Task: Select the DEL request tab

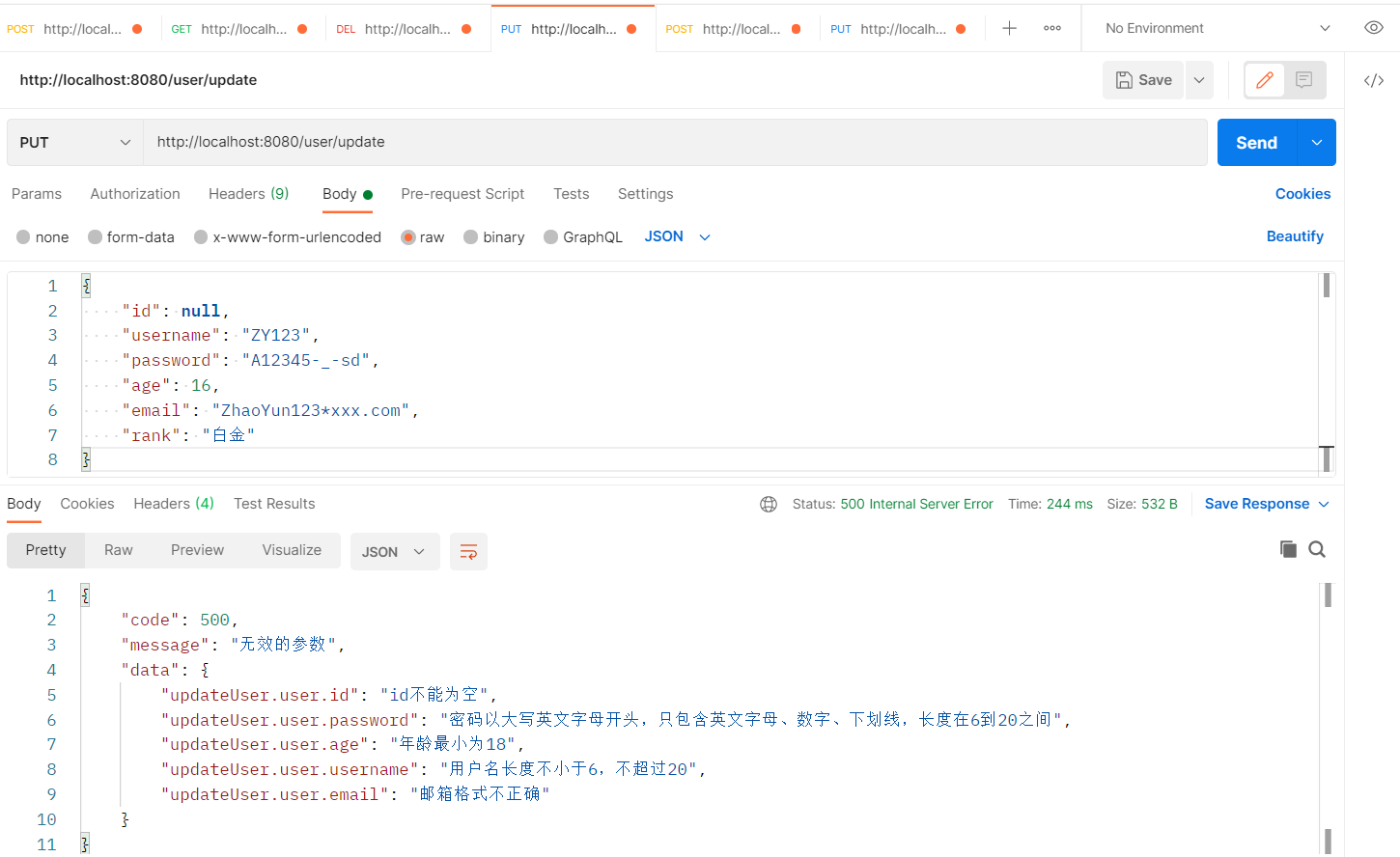Action: point(404,29)
